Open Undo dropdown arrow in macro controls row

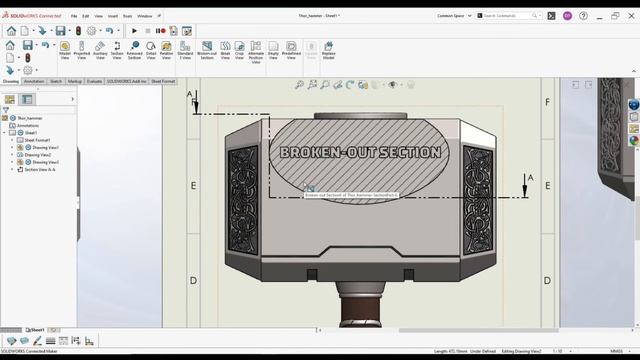point(118,31)
